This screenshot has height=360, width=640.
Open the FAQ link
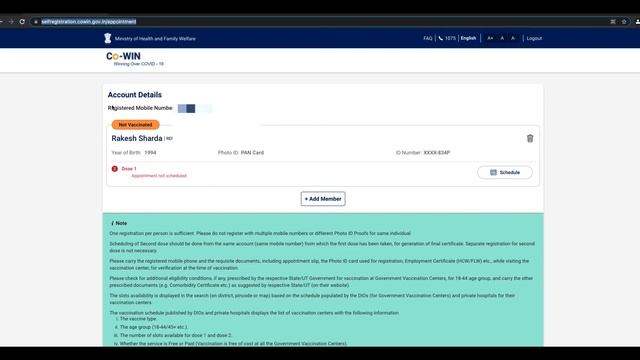click(427, 38)
